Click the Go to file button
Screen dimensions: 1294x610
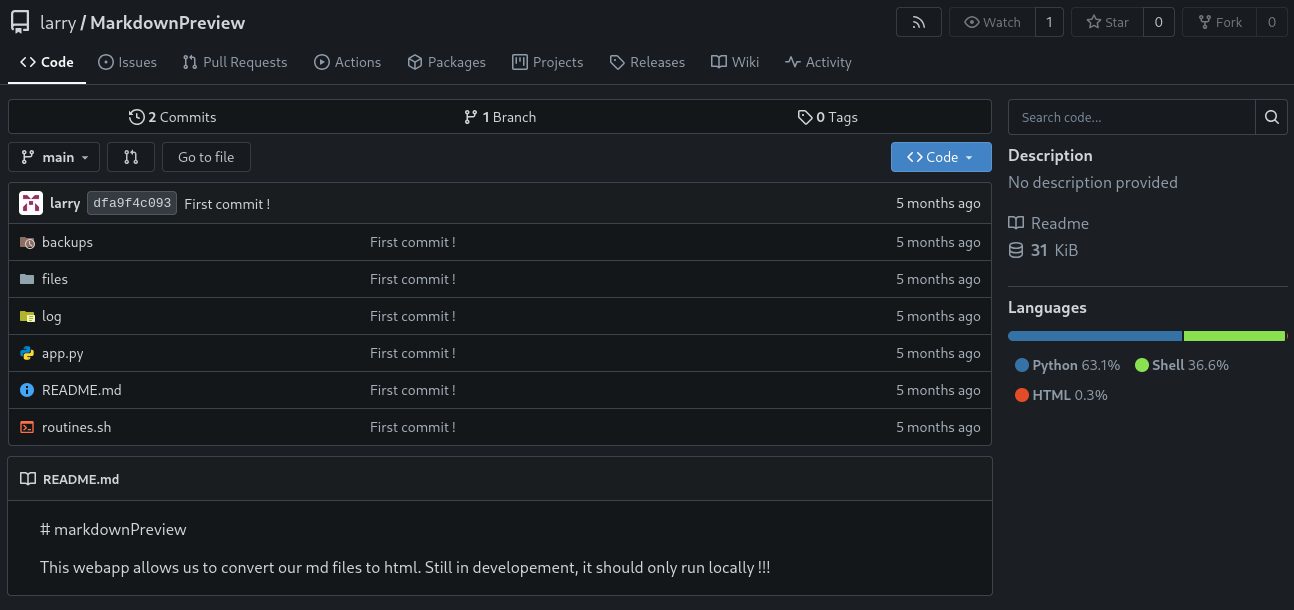(x=206, y=157)
